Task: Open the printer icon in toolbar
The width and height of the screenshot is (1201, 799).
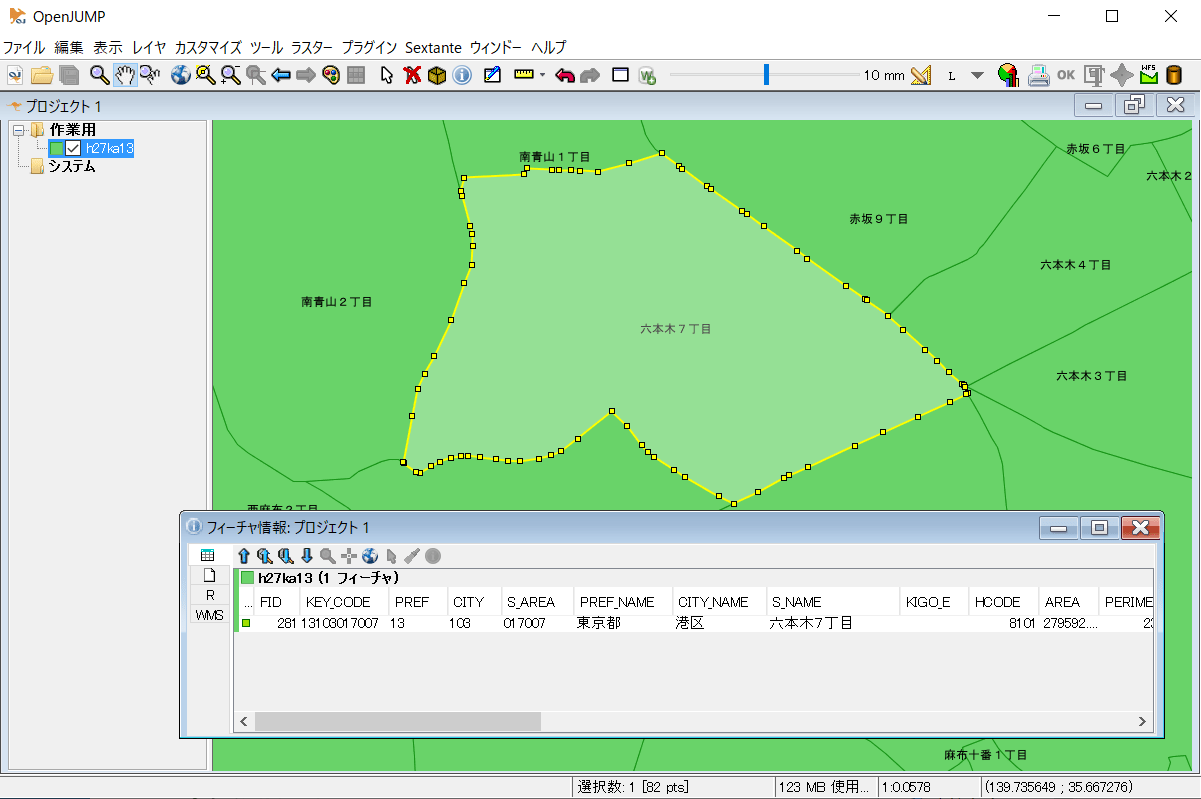Action: (1039, 75)
